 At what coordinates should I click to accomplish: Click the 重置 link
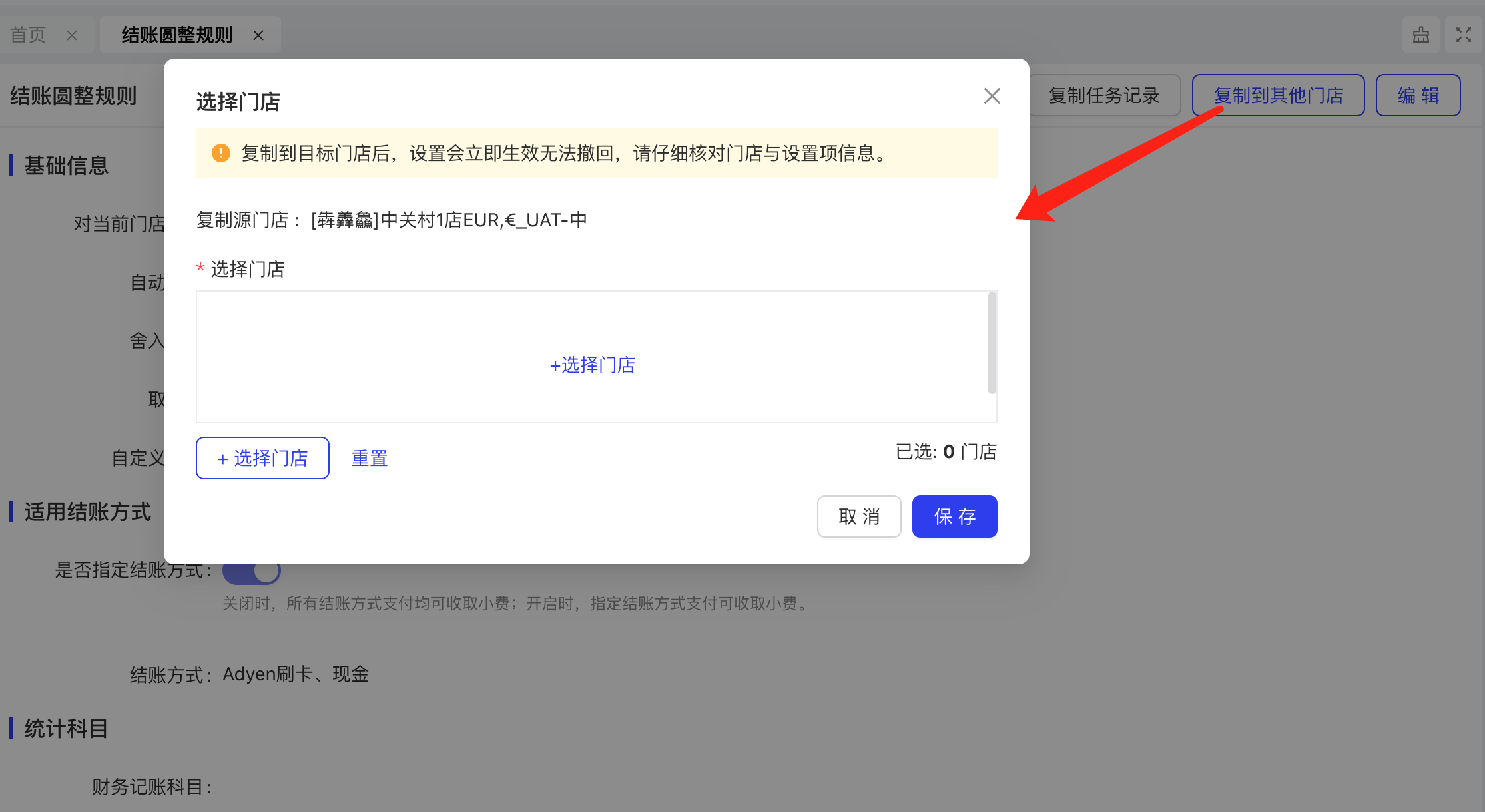pyautogui.click(x=369, y=458)
